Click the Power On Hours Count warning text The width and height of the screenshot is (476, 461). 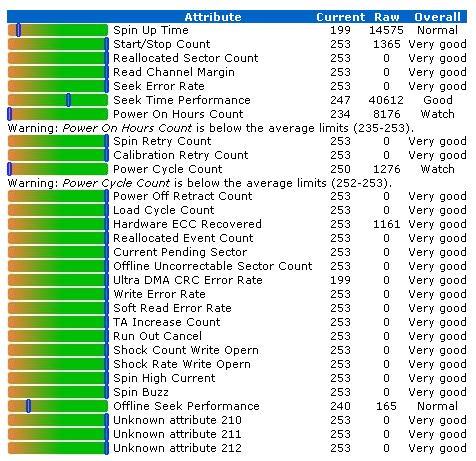[x=211, y=128]
